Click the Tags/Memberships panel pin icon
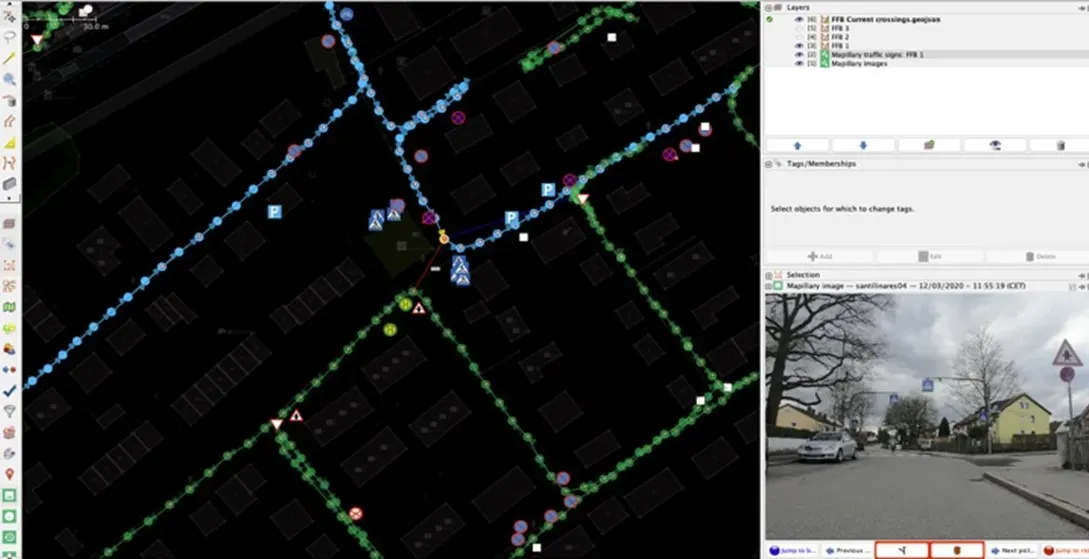This screenshot has width=1089, height=559. (x=1083, y=165)
